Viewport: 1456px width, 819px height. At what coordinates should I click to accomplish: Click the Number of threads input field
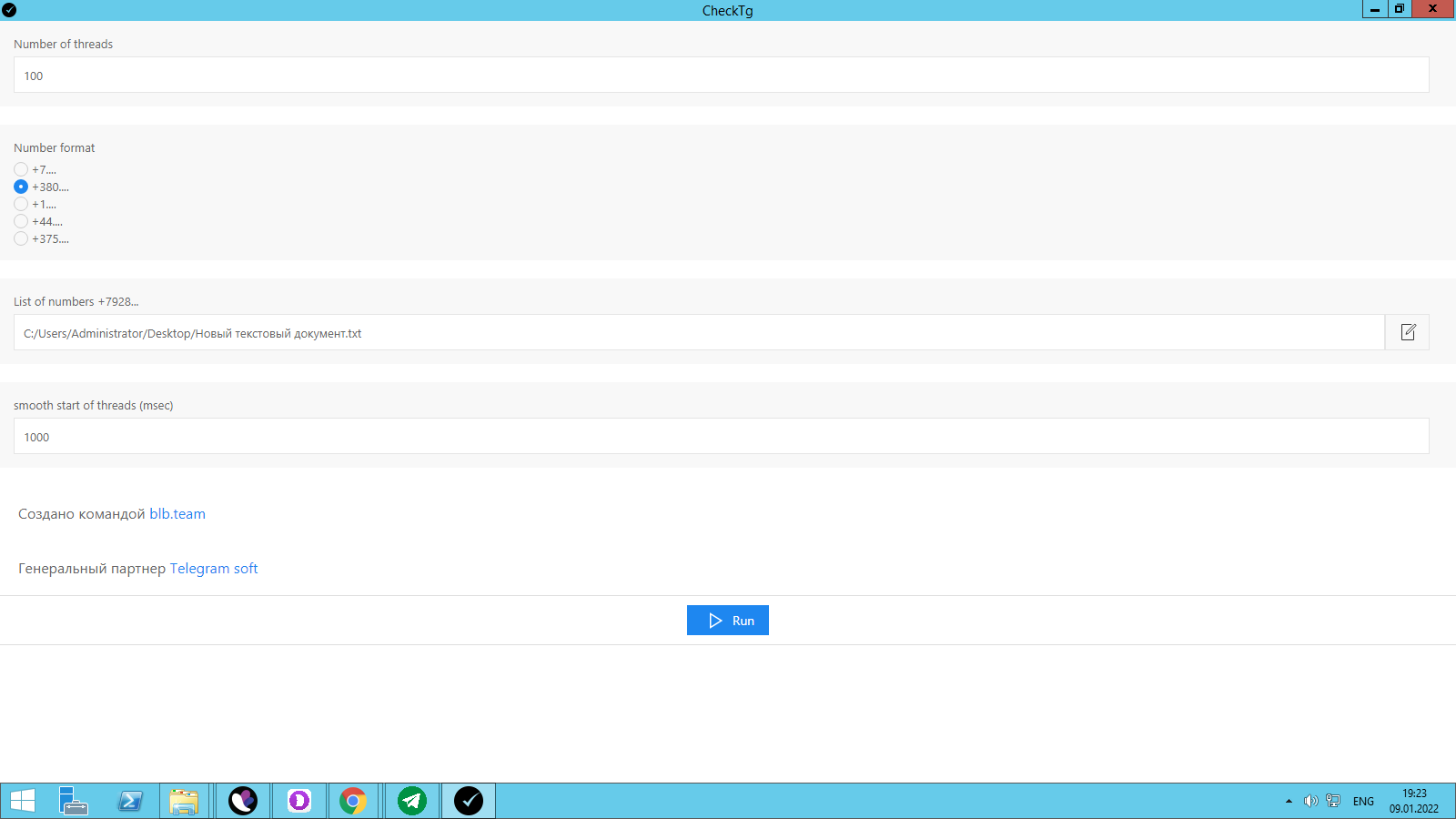click(x=721, y=76)
